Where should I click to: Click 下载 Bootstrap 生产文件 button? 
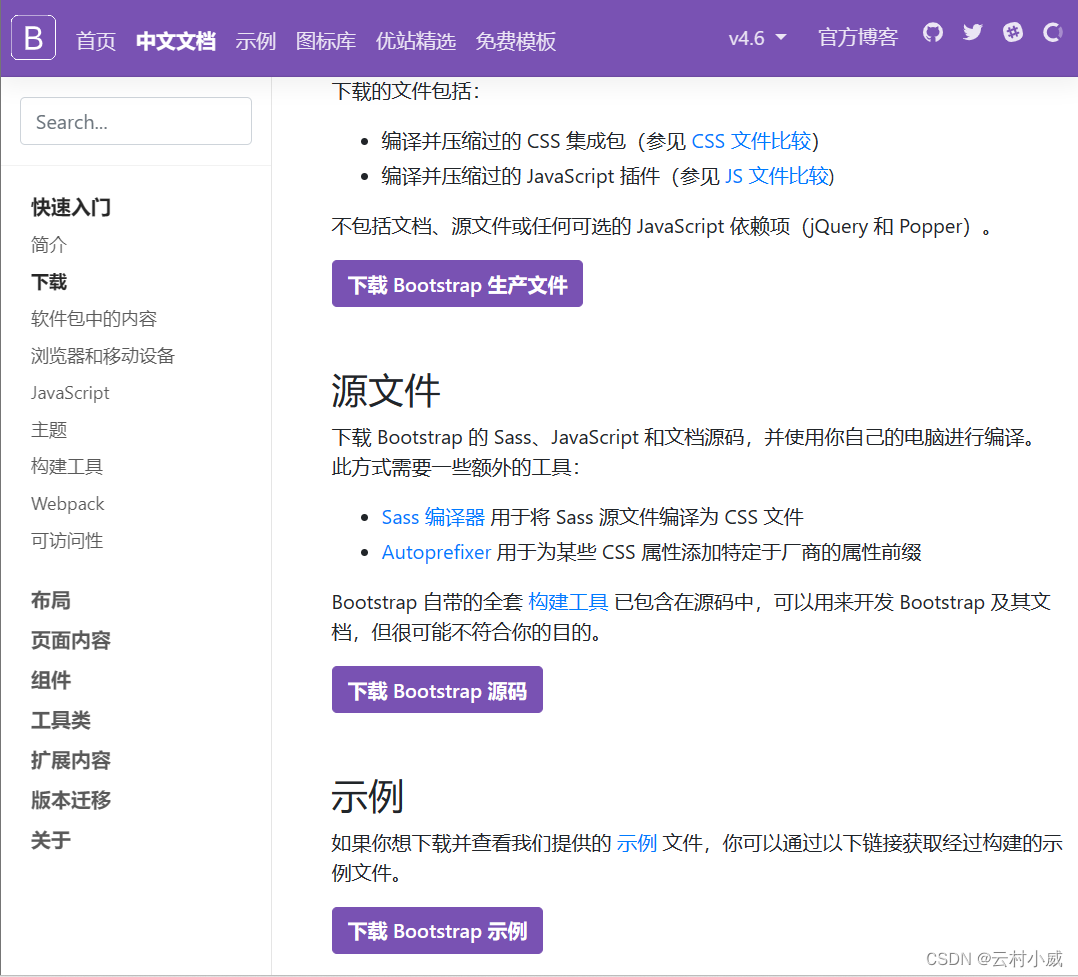[457, 283]
